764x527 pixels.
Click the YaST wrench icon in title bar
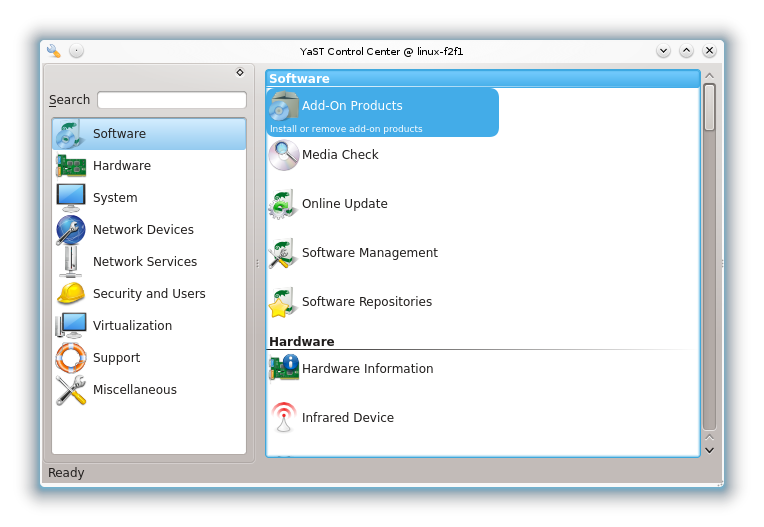coord(54,51)
